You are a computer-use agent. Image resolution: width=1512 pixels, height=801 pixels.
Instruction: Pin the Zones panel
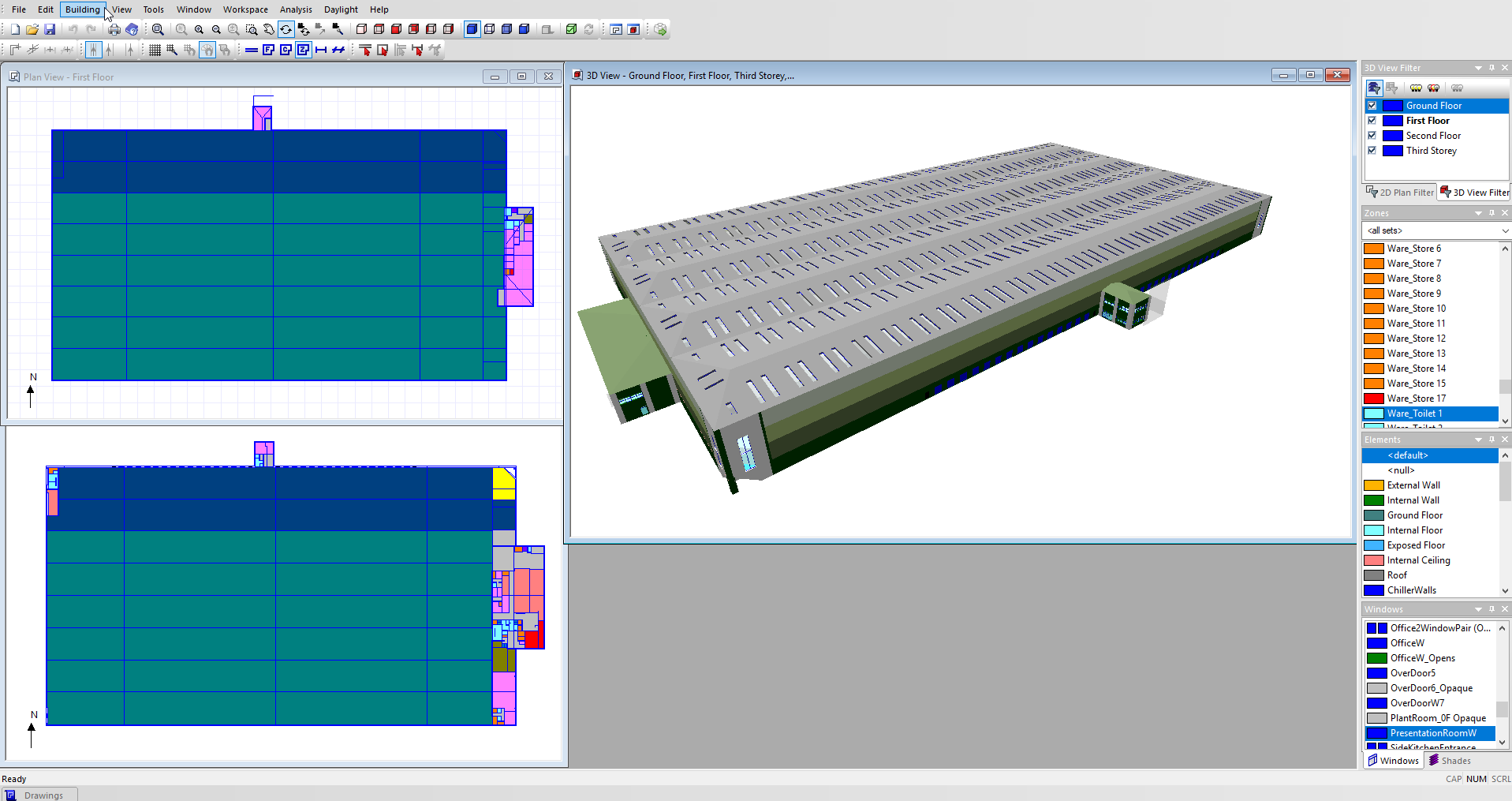[x=1491, y=213]
